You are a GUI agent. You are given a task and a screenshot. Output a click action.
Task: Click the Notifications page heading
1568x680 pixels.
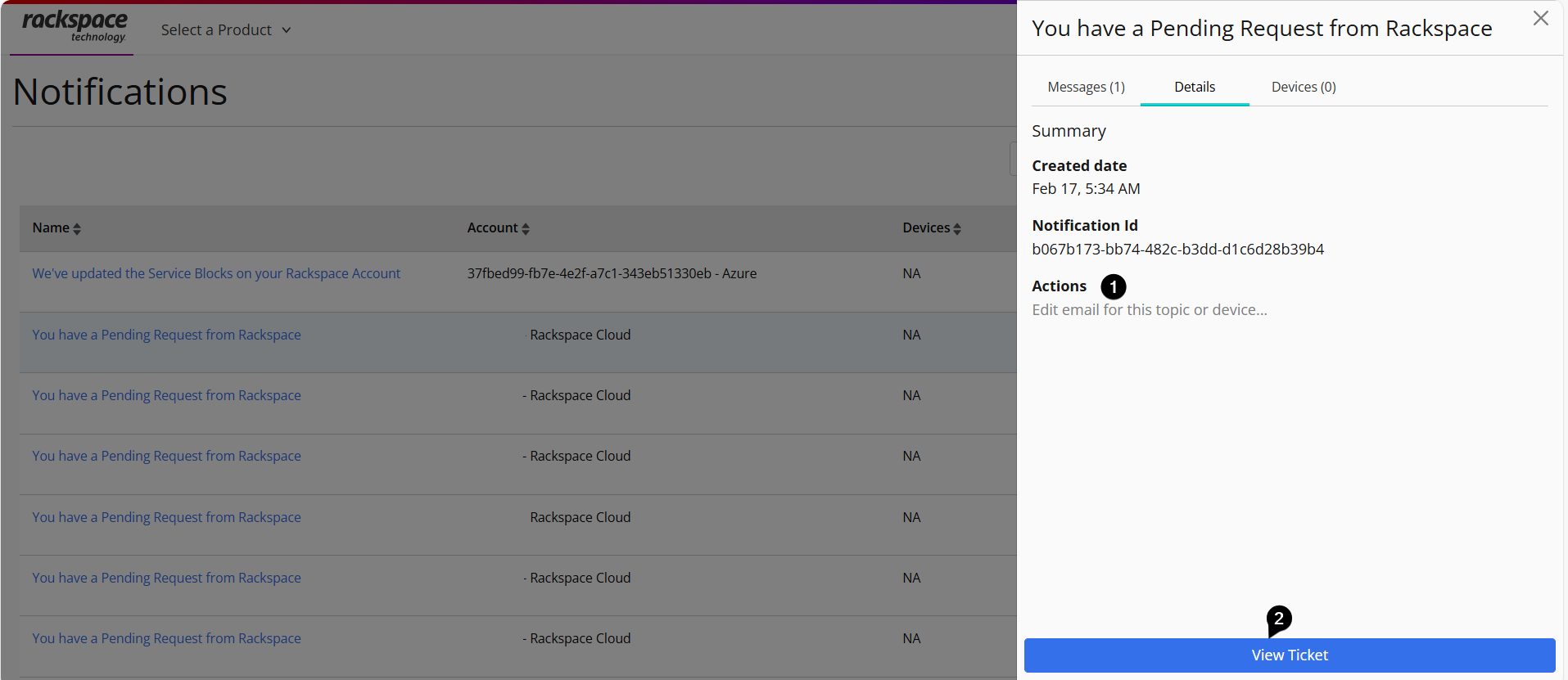tap(120, 92)
